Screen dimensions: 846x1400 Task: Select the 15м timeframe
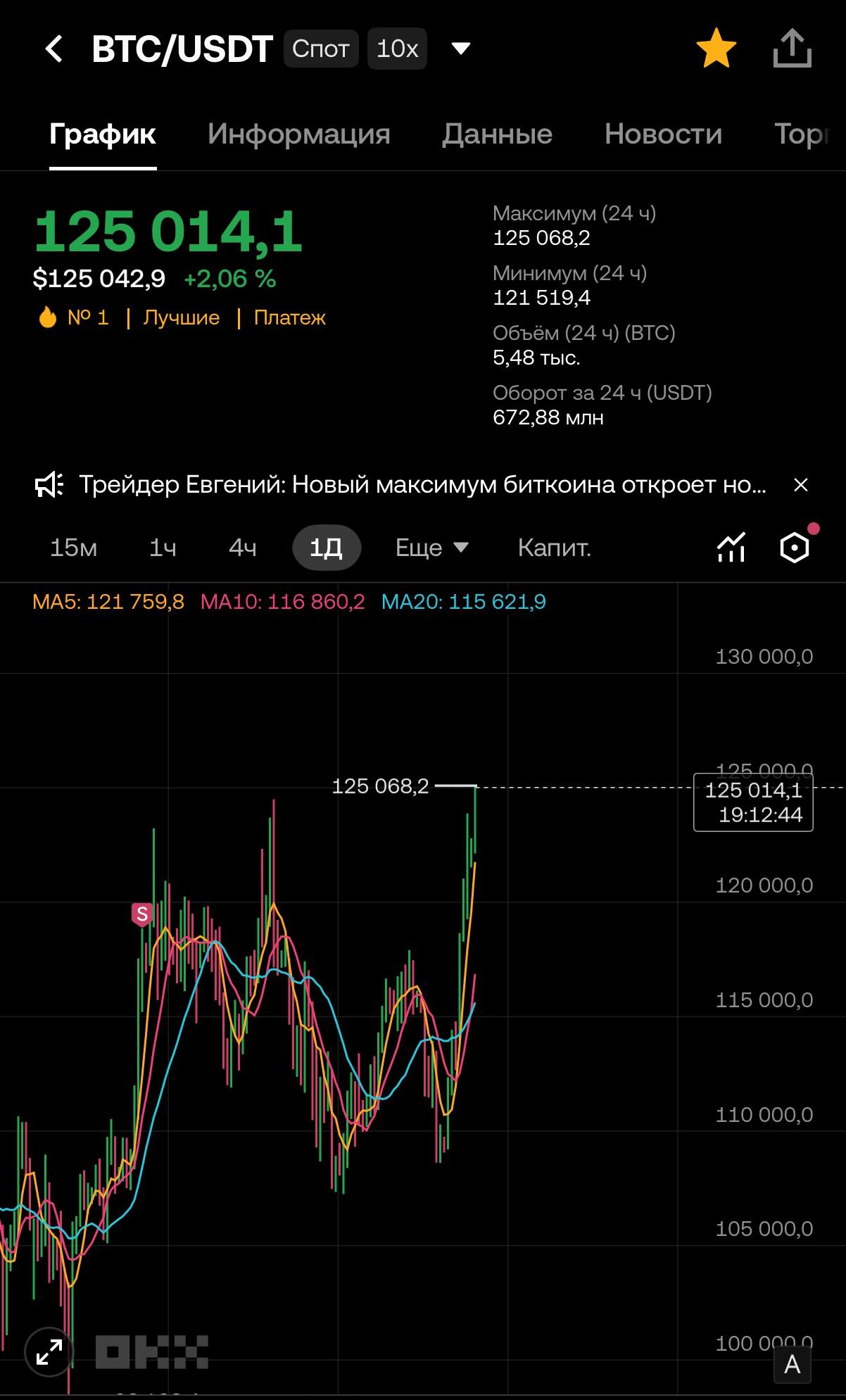click(73, 548)
